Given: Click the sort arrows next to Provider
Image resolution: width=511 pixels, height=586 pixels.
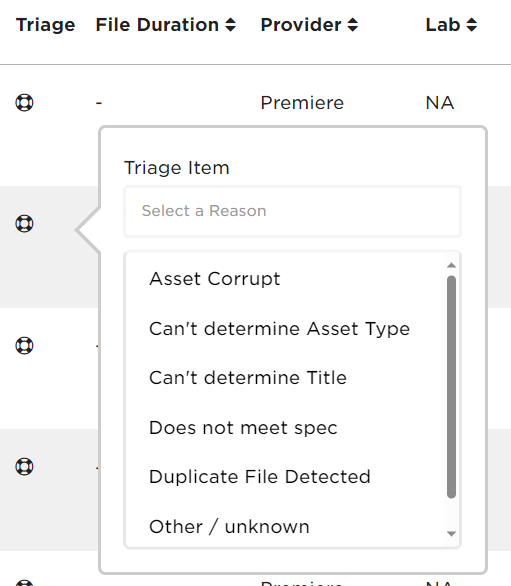Looking at the screenshot, I should tap(353, 25).
